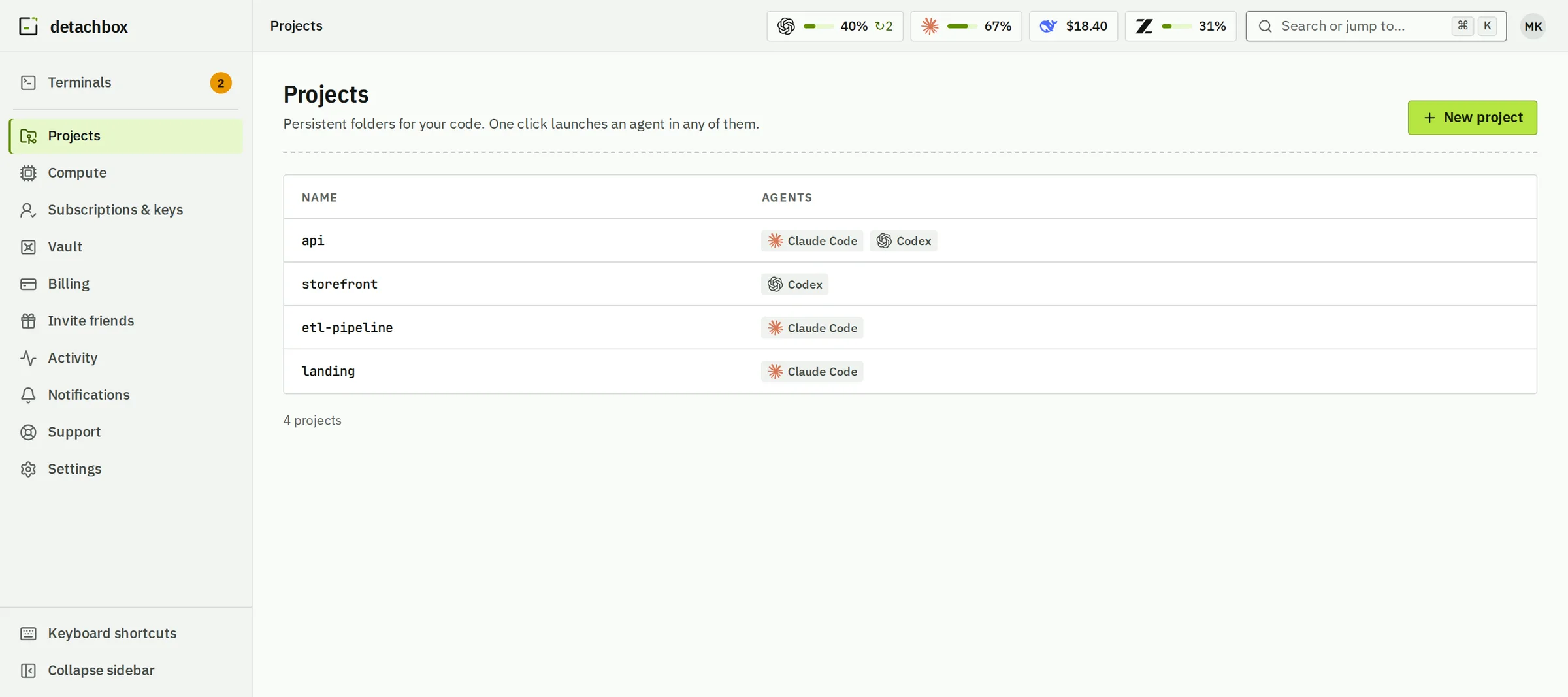Click the detachbox logo icon
This screenshot has height=697, width=1568.
pyautogui.click(x=28, y=26)
